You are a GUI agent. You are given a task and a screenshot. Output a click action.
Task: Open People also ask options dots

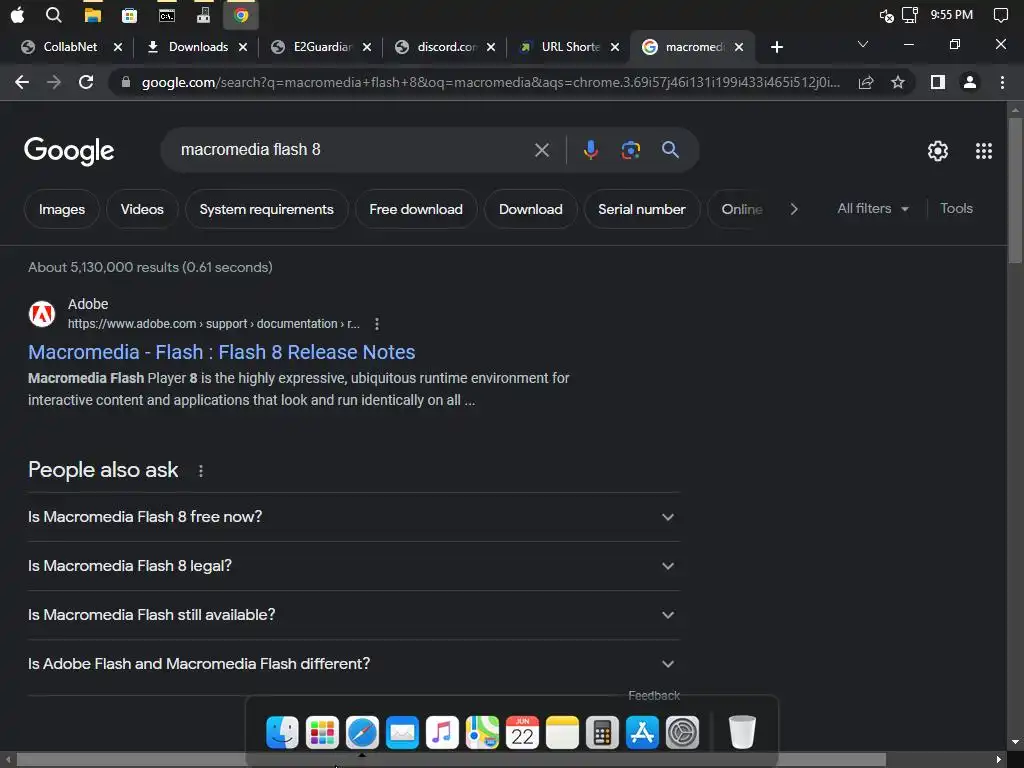(200, 471)
